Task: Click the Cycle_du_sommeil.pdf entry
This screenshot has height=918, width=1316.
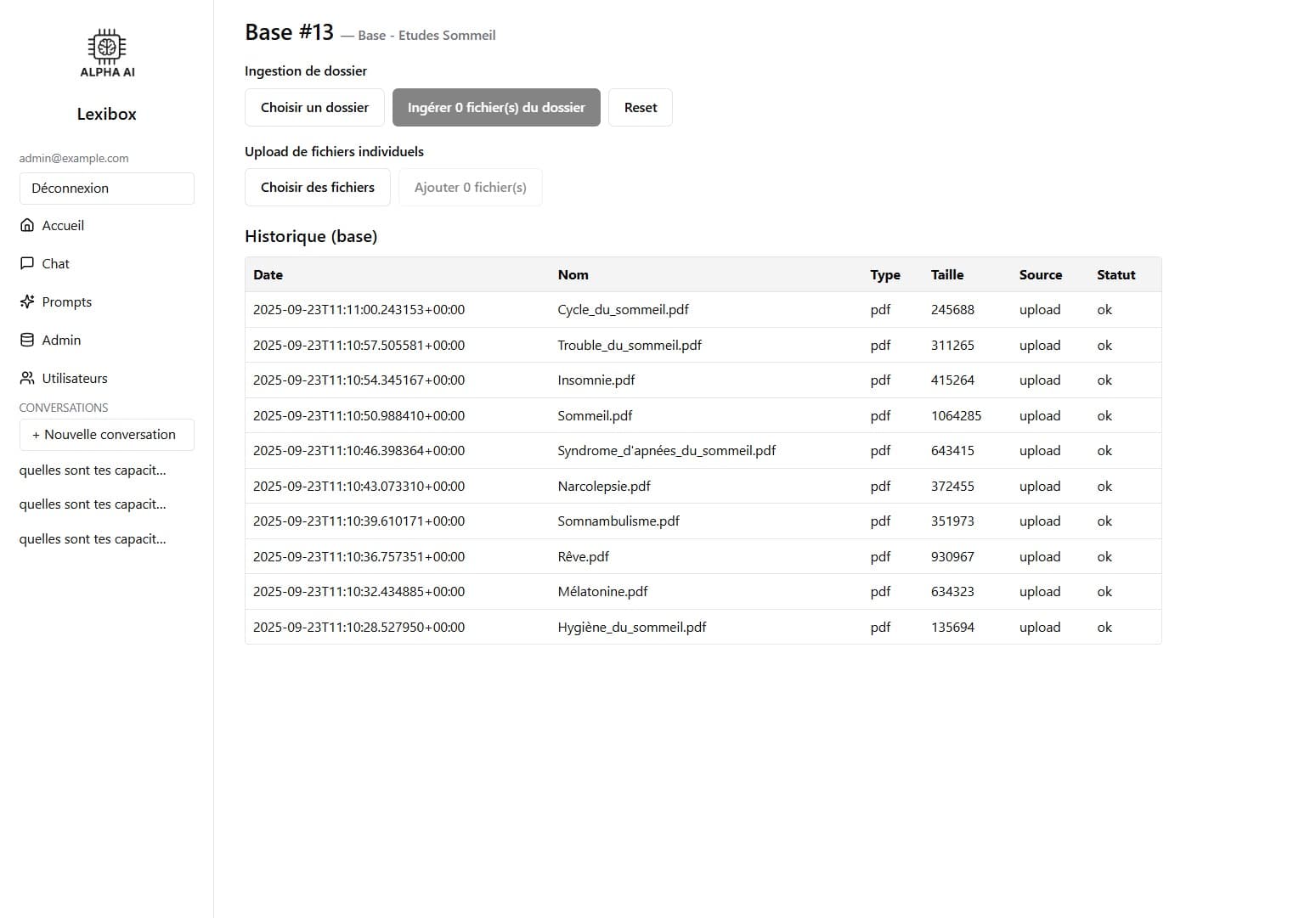Action: coord(623,309)
